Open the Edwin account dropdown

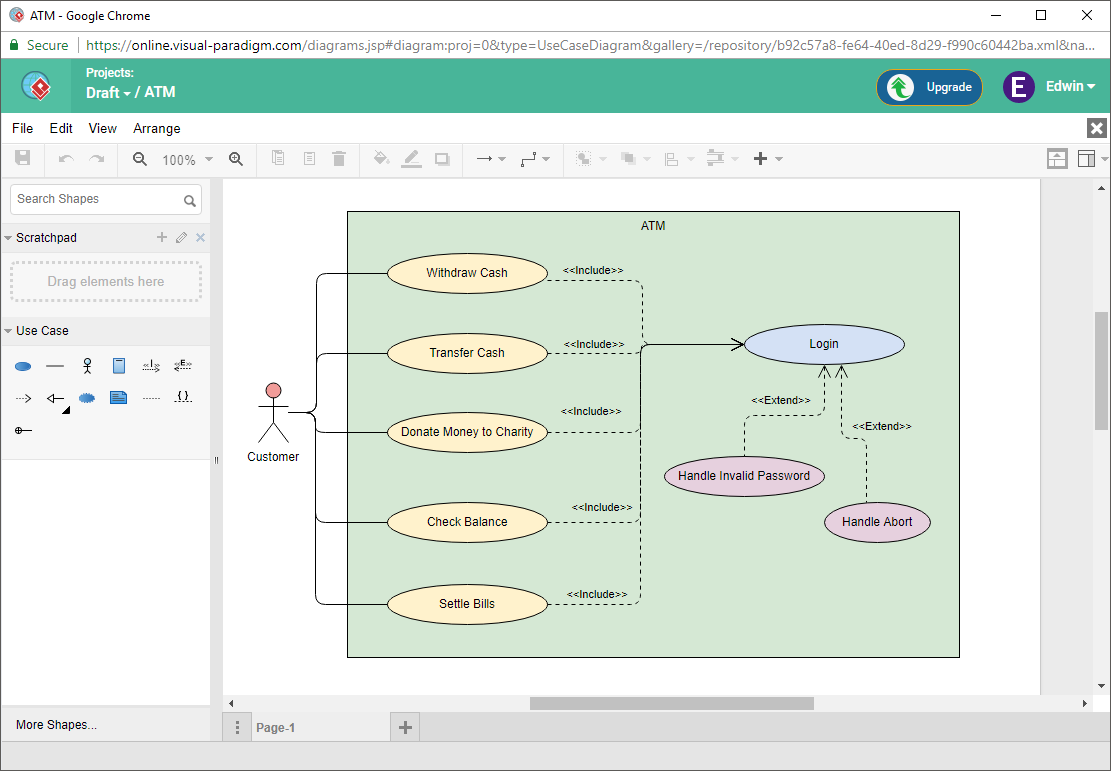[1071, 86]
